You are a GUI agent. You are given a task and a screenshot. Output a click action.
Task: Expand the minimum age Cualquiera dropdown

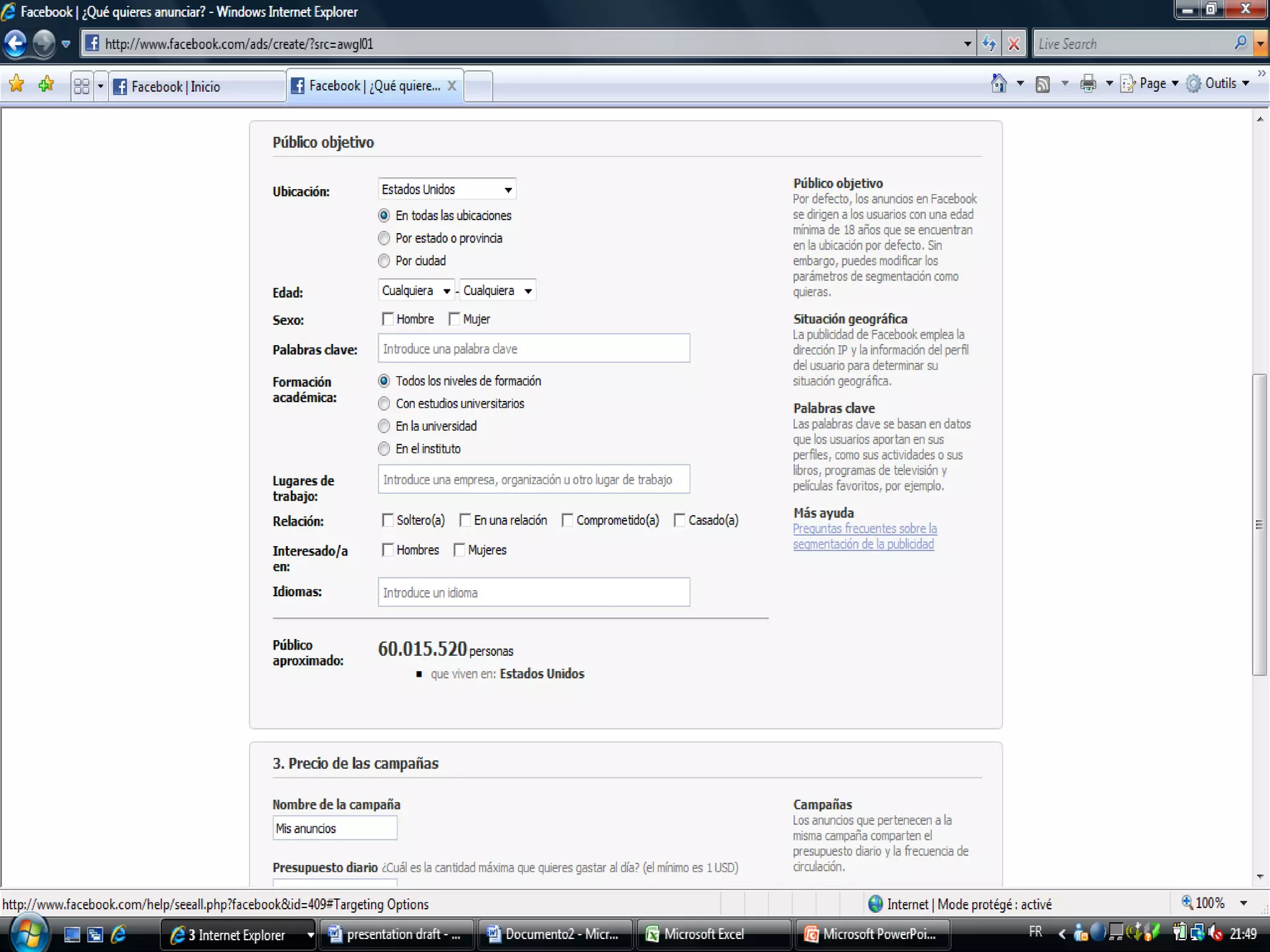pos(416,291)
